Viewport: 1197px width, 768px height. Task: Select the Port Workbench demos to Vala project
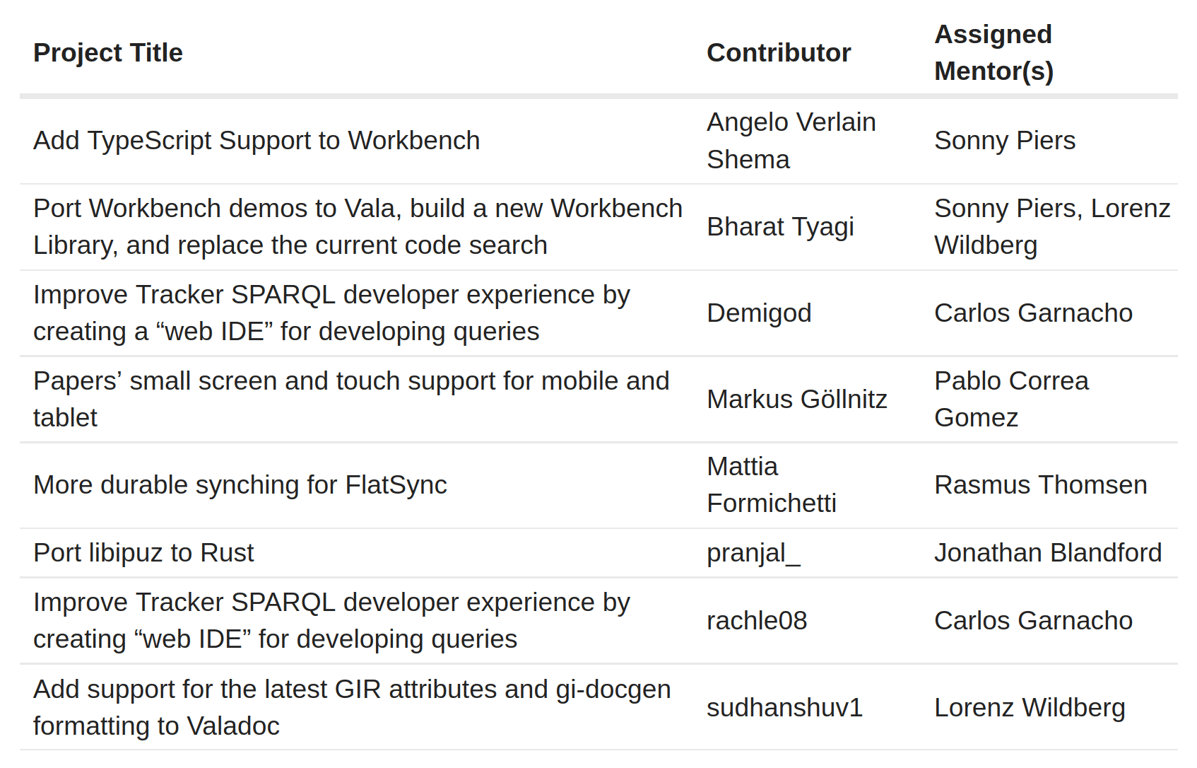[x=357, y=226]
